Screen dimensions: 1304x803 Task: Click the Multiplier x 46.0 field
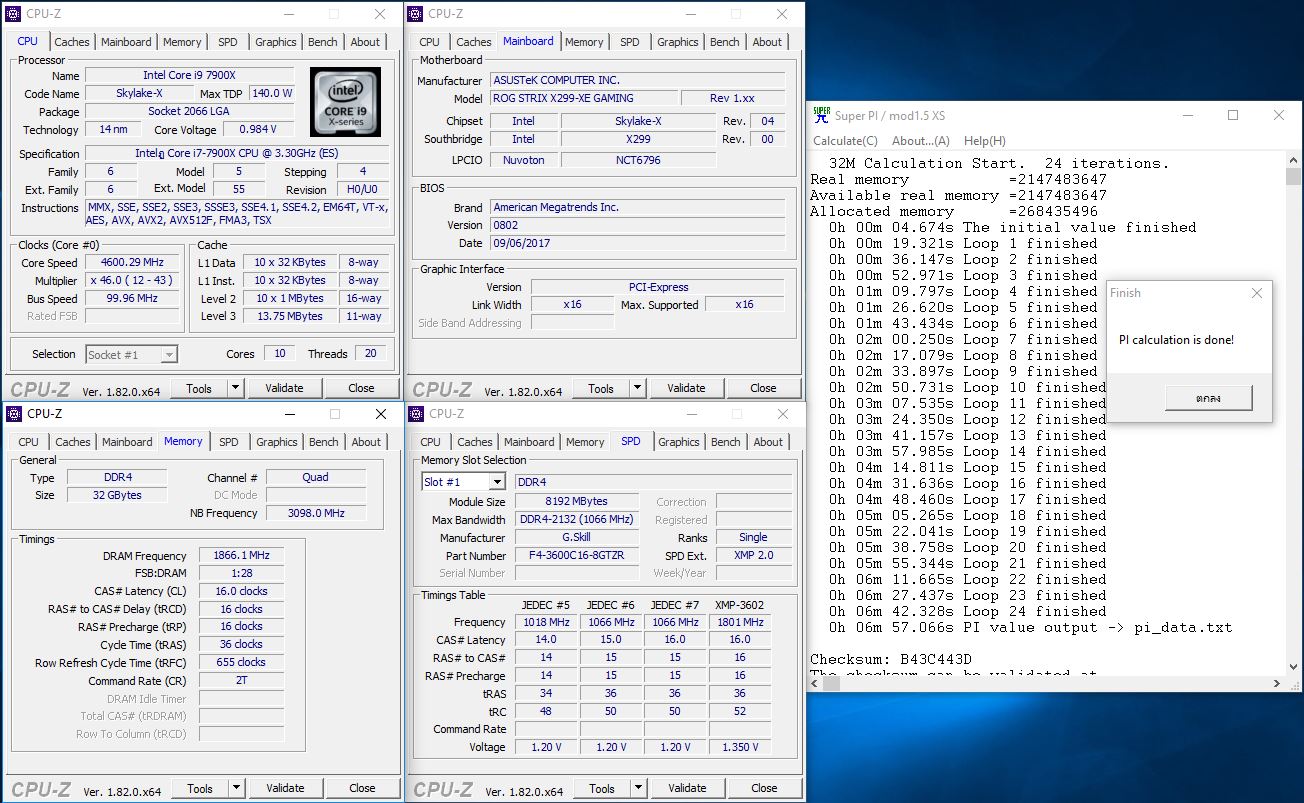133,281
